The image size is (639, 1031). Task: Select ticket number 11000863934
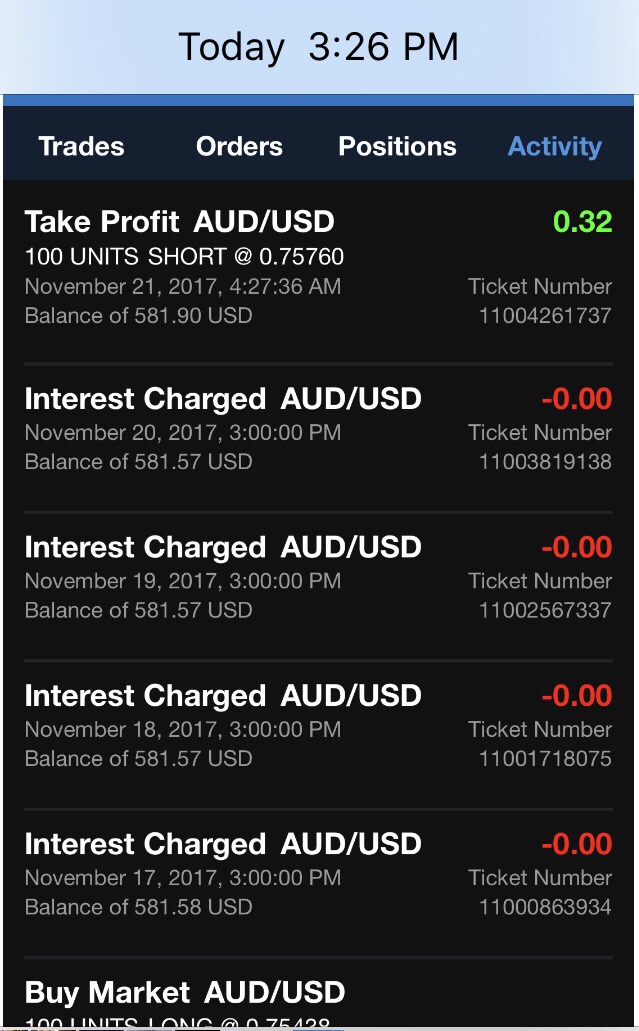(x=545, y=907)
